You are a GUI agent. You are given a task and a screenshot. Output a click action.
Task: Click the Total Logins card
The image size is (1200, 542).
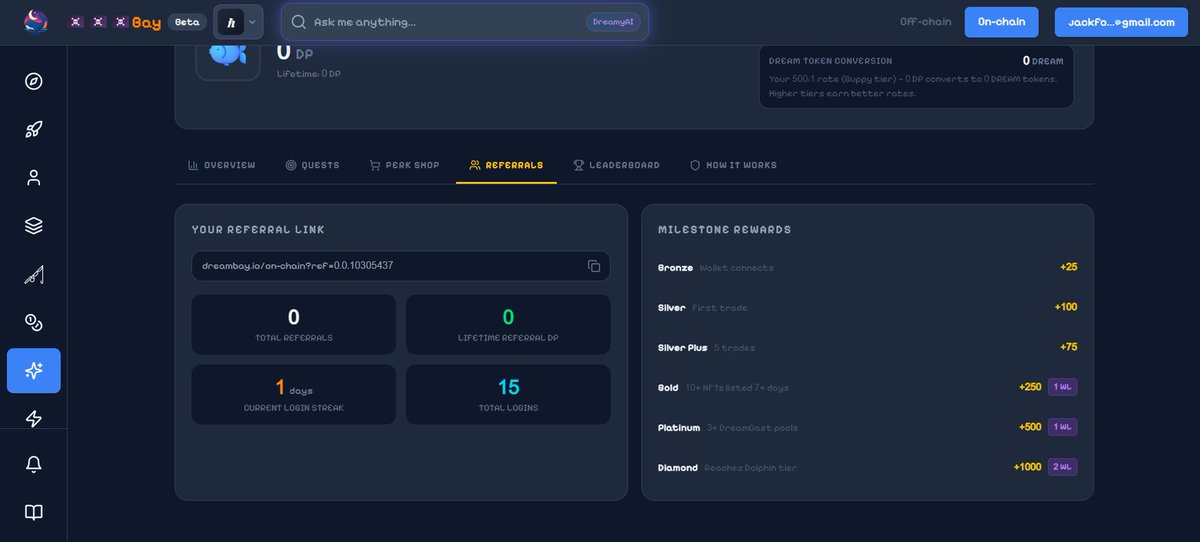coord(508,394)
